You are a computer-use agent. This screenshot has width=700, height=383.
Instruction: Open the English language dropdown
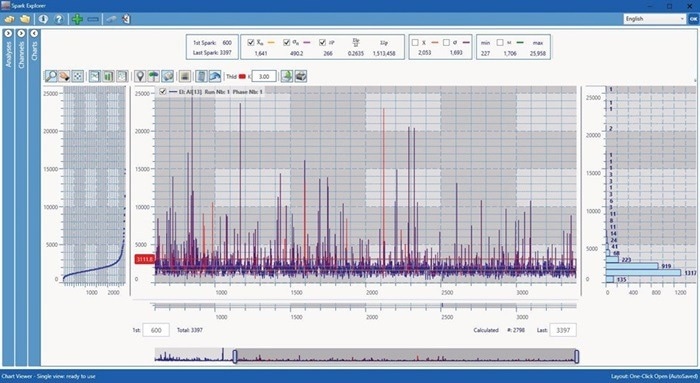point(654,19)
